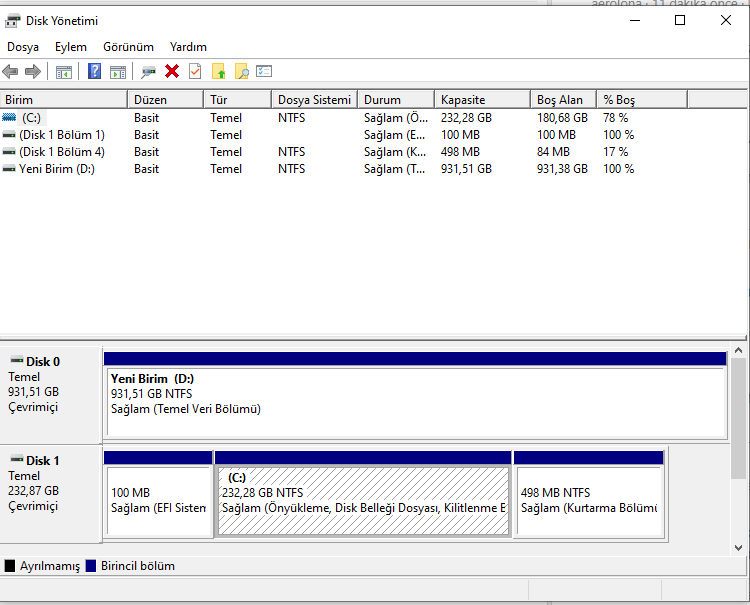Open the Eylem menu
The height and width of the screenshot is (605, 750).
click(71, 47)
